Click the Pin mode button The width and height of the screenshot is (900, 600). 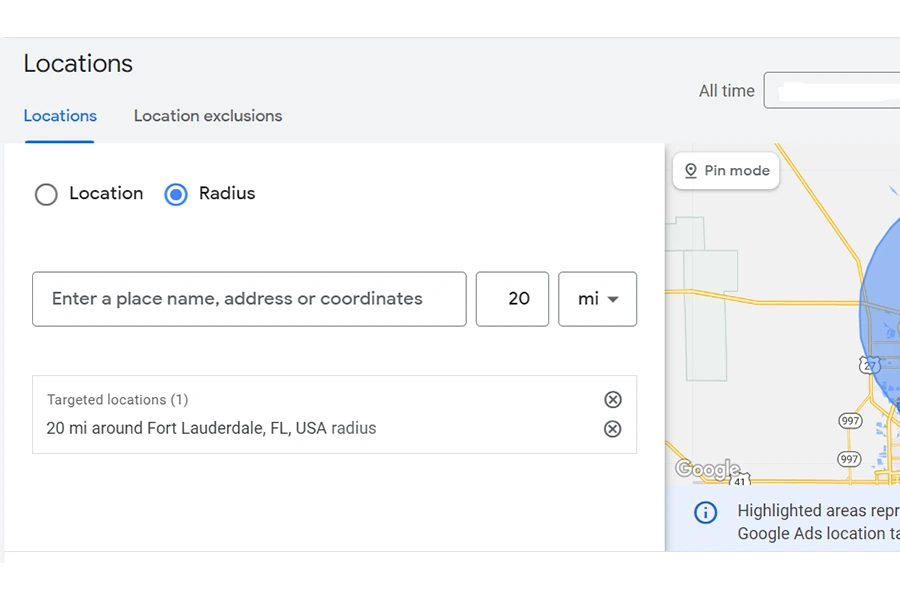tap(726, 171)
